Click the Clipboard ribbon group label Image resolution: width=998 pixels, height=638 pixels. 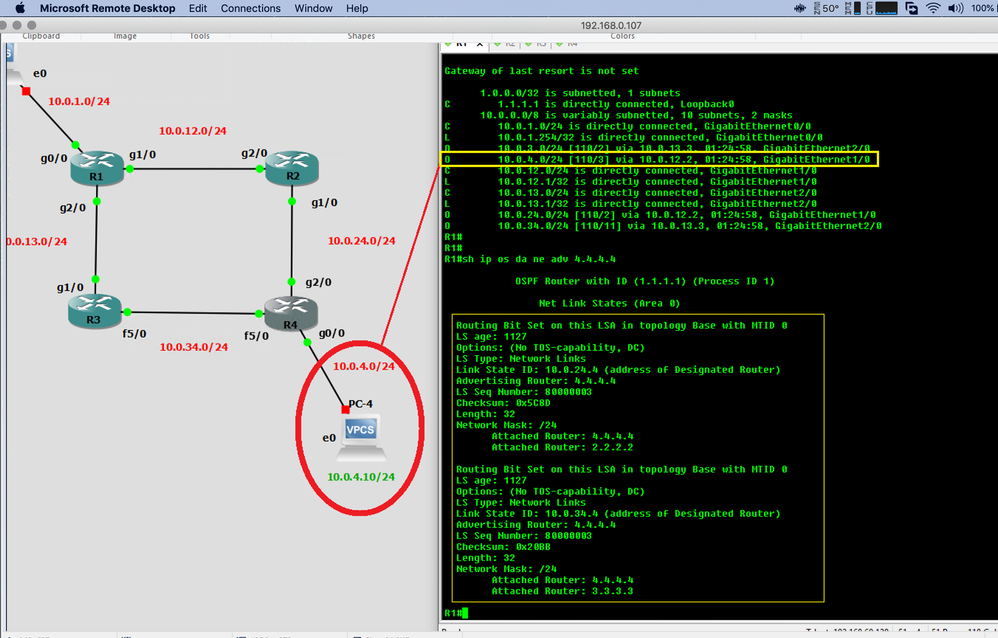[41, 36]
